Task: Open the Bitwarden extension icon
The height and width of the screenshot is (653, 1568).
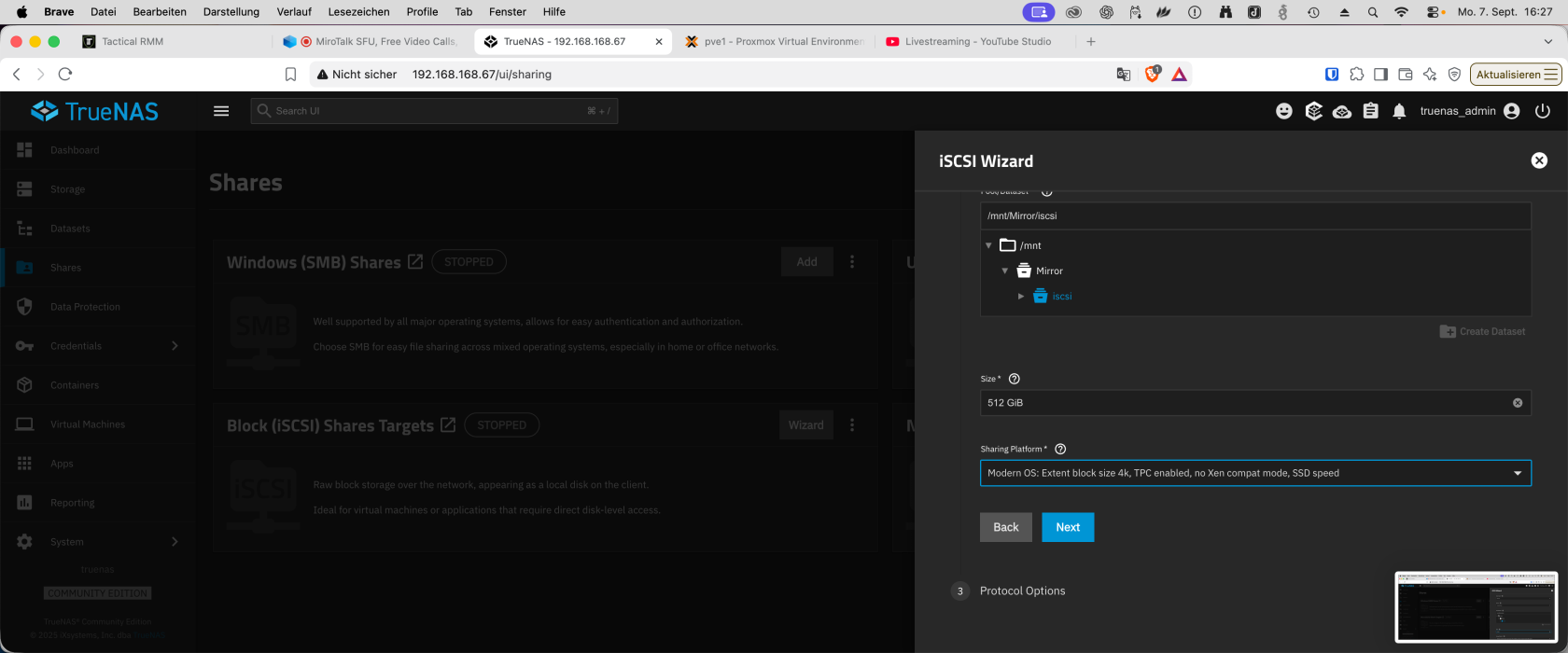Action: coord(1332,74)
